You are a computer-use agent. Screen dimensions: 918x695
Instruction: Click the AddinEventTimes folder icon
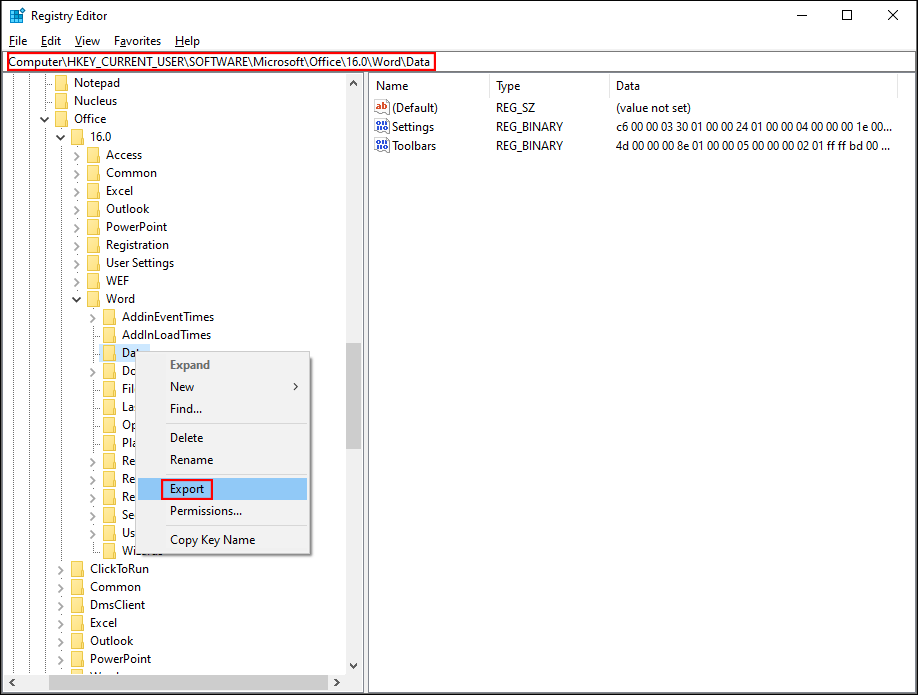109,317
